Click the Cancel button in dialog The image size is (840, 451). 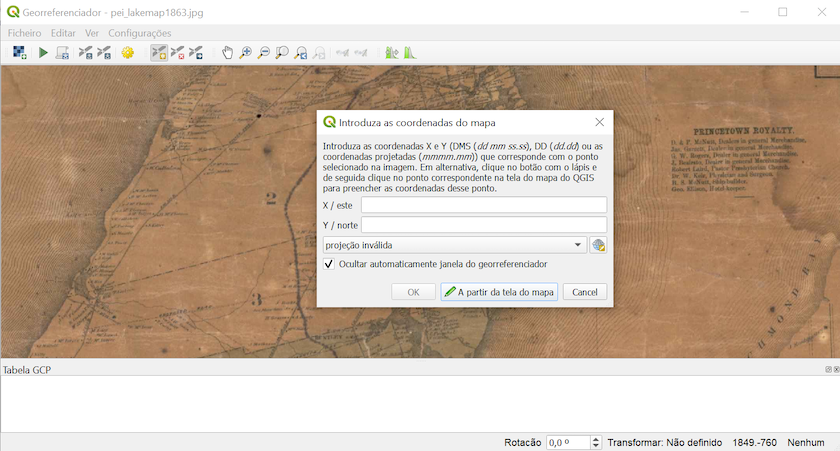(x=585, y=292)
